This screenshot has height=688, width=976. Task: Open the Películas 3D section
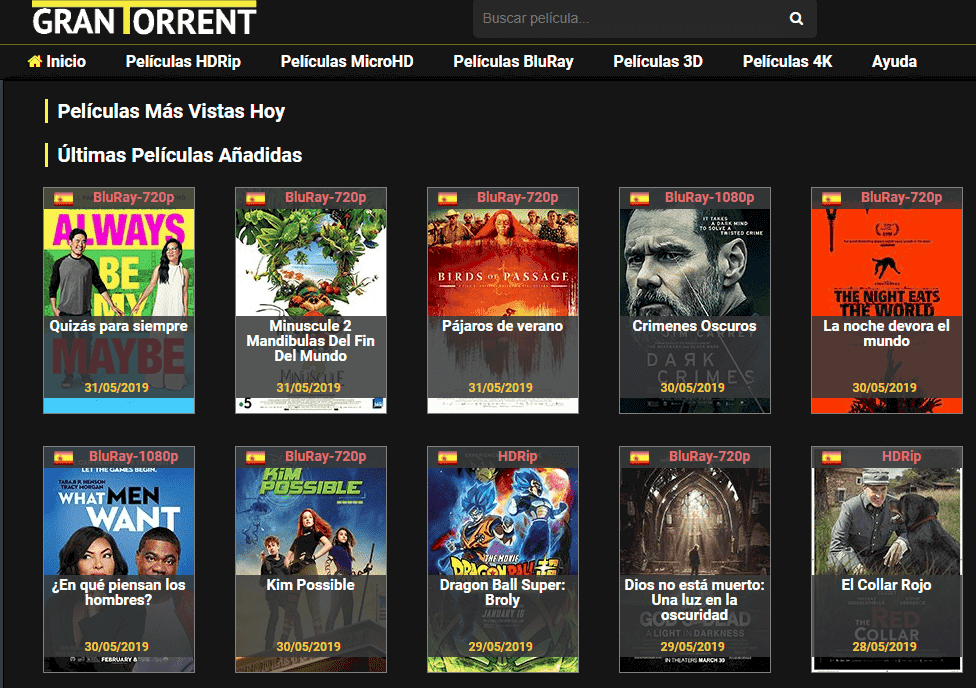658,61
